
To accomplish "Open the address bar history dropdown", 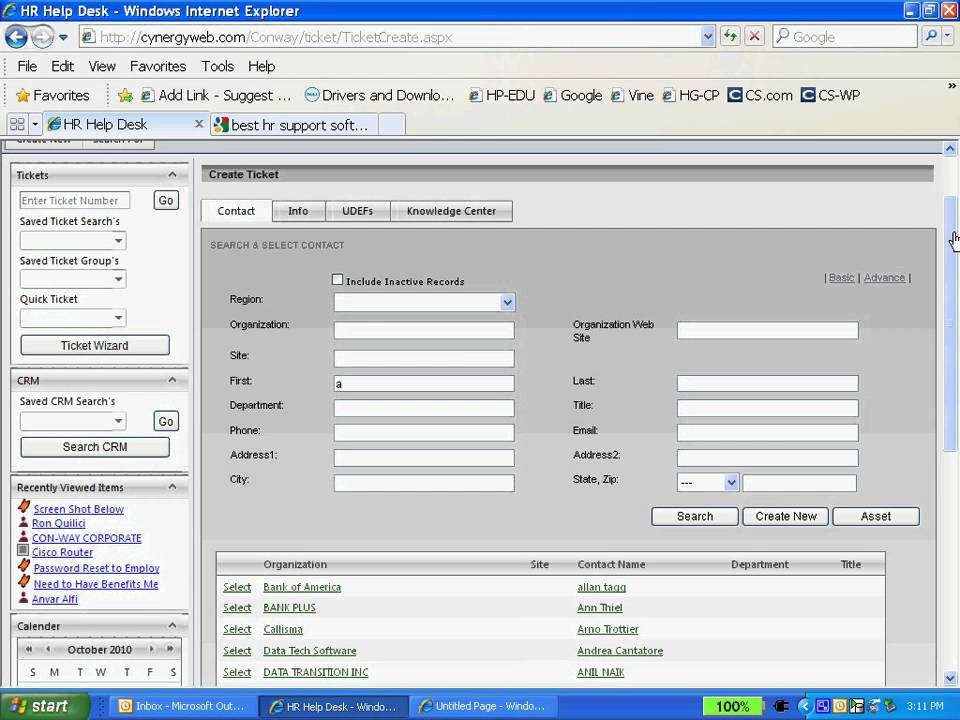I will 707,37.
